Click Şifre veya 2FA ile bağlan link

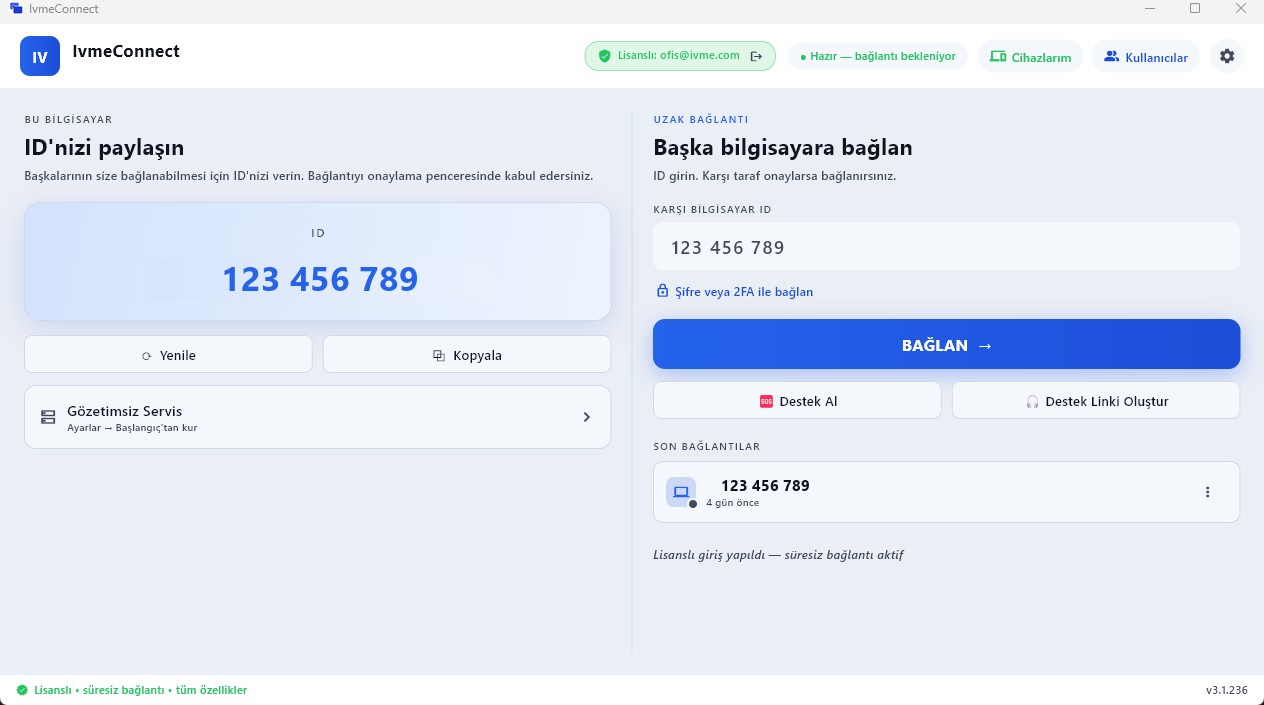point(744,292)
